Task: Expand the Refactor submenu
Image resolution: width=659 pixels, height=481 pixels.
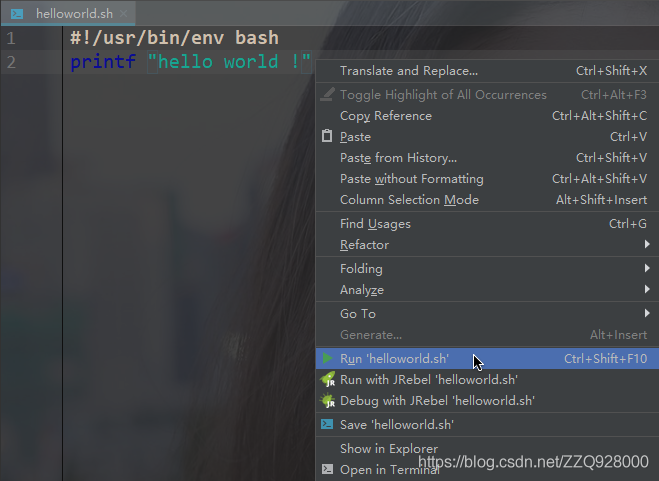Action: click(364, 245)
